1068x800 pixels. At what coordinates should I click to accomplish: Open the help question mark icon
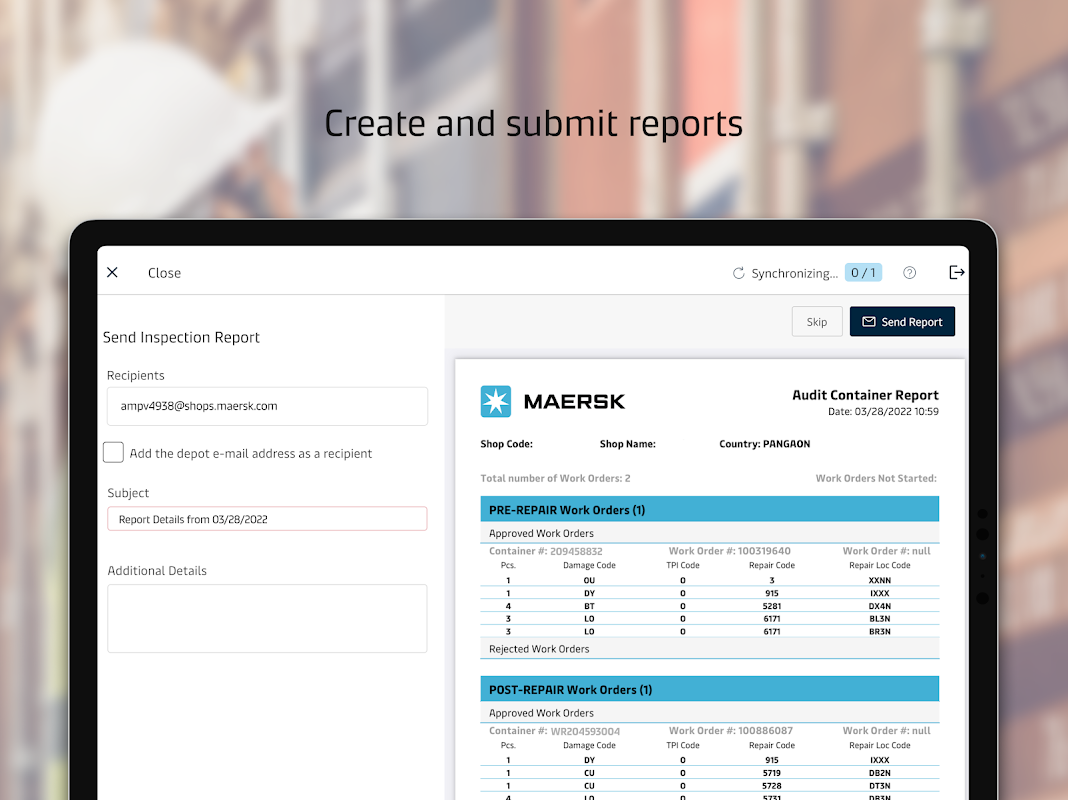909,273
